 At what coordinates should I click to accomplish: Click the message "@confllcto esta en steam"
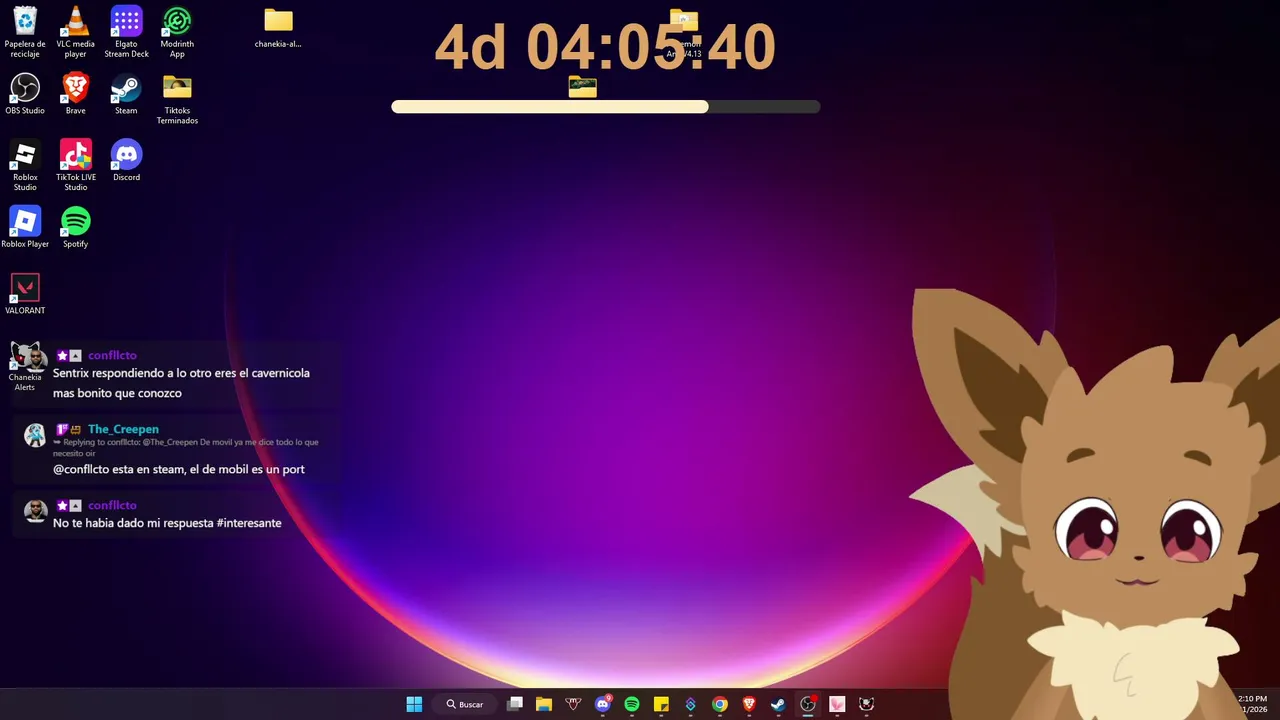coord(179,469)
